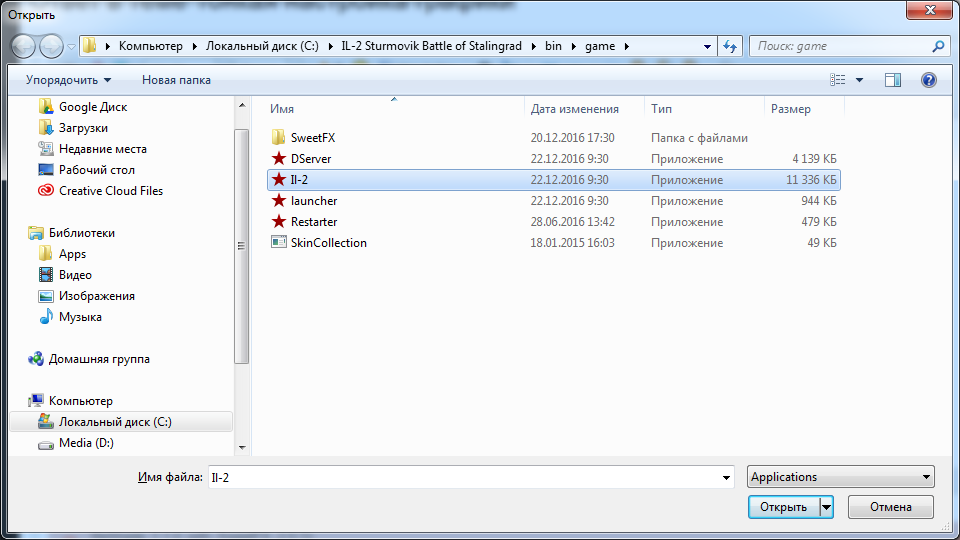The width and height of the screenshot is (960, 540).
Task: Click the Creative Cloud Files icon
Action: [x=45, y=190]
